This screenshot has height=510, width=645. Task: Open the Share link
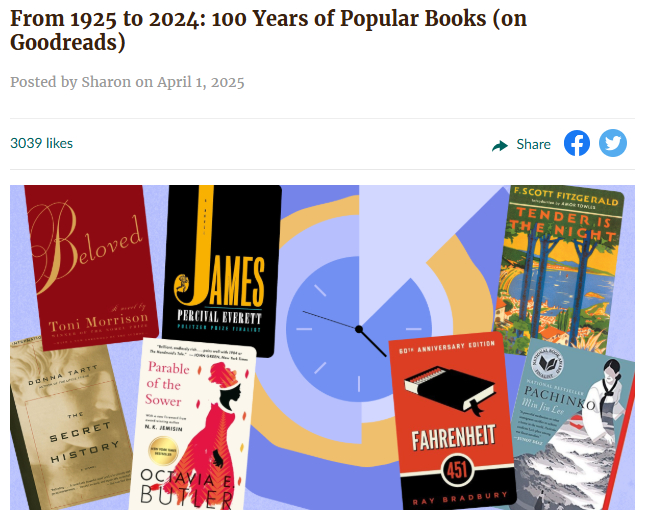pyautogui.click(x=533, y=144)
